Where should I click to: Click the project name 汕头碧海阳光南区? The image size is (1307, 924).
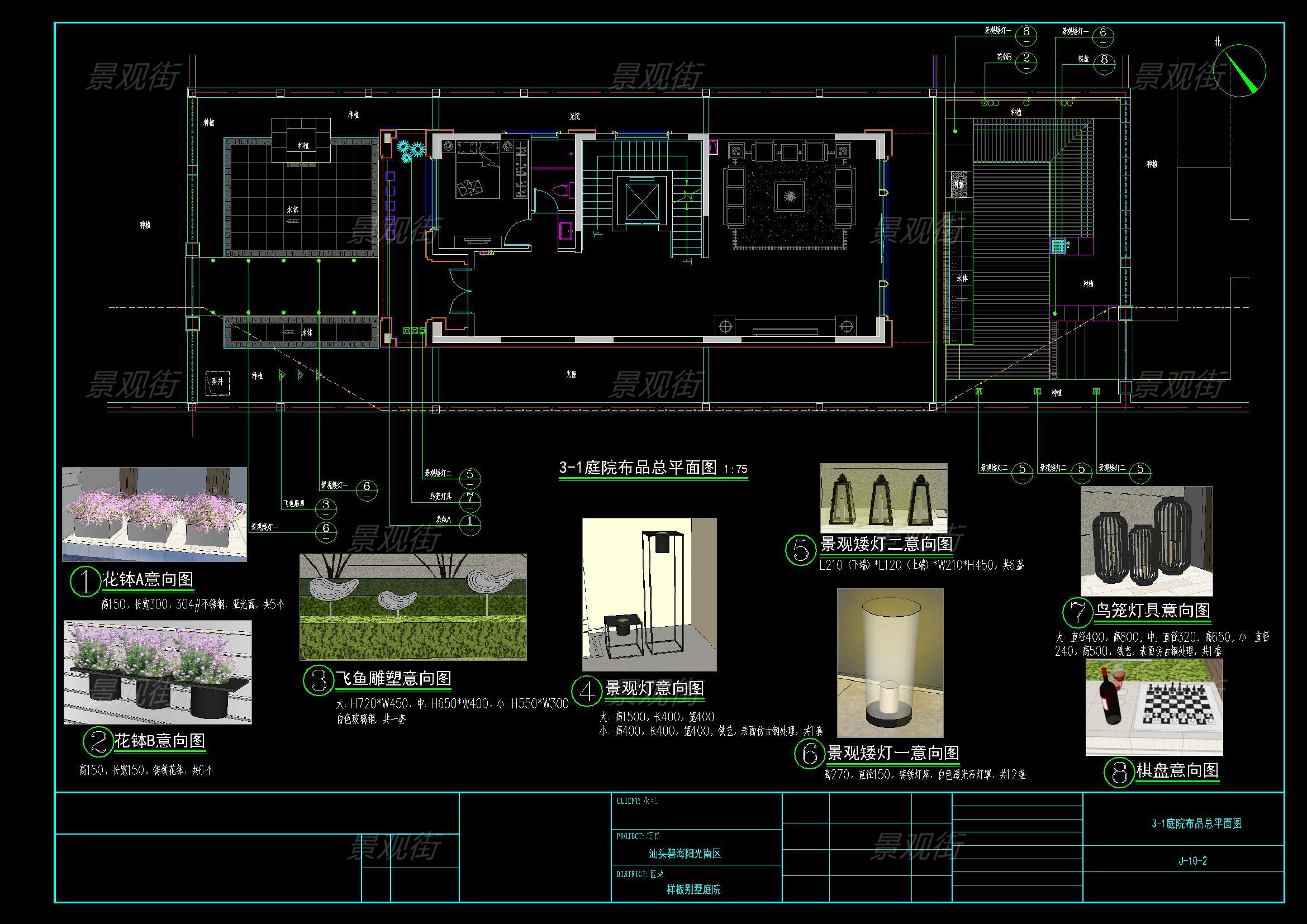(x=685, y=854)
